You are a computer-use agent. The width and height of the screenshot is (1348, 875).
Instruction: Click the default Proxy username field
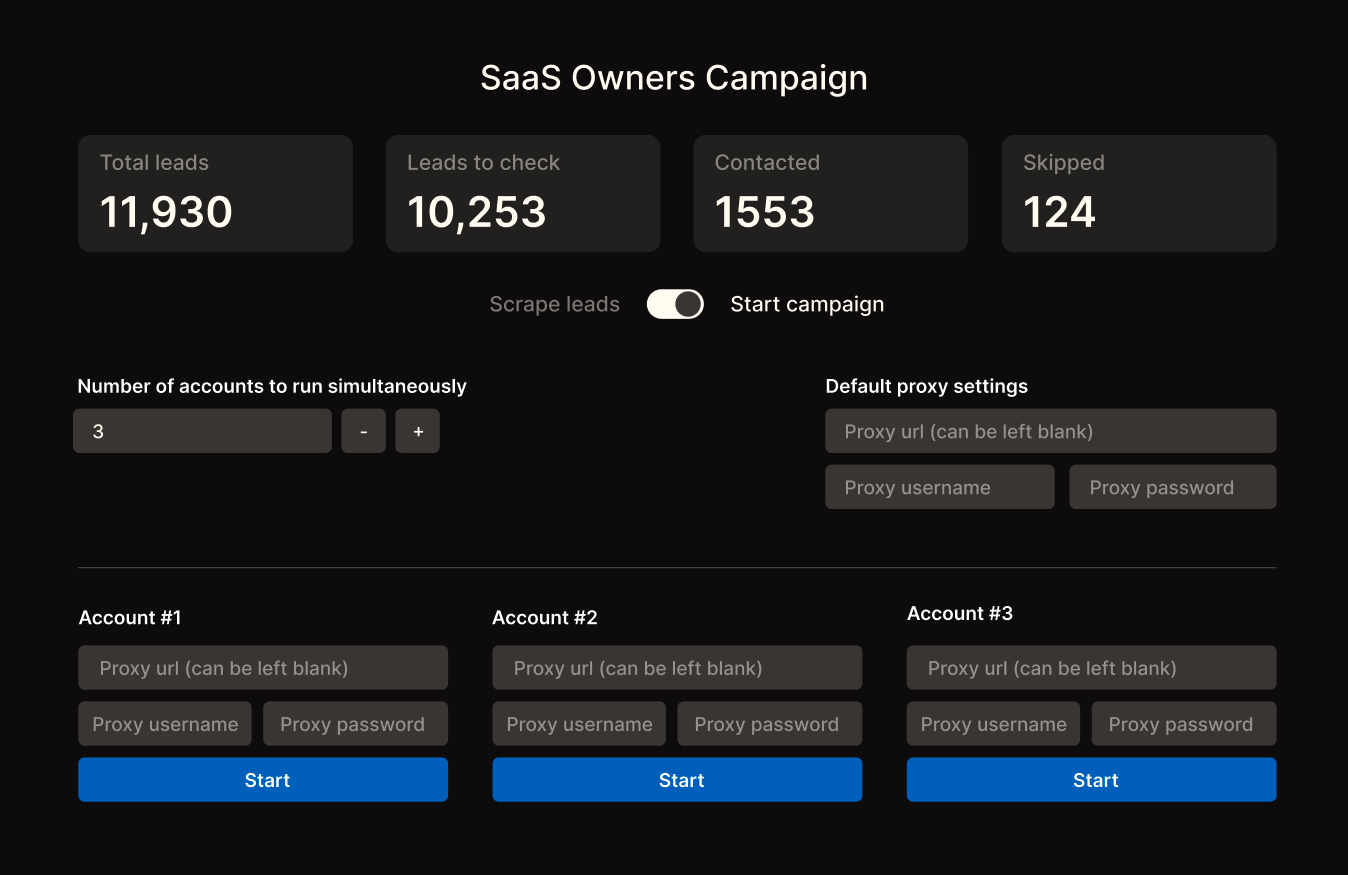coord(939,487)
